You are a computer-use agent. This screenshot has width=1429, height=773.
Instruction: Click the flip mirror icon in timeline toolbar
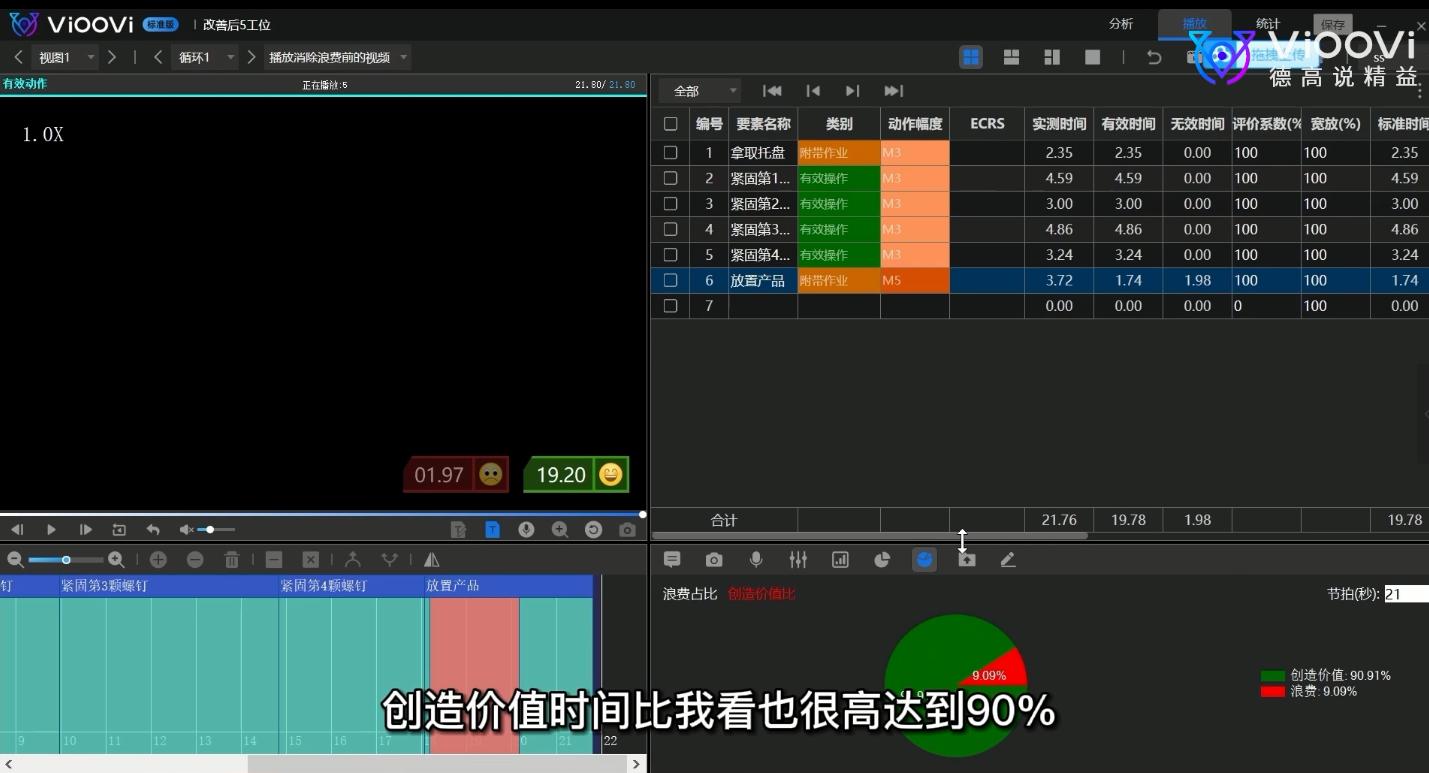tap(432, 560)
